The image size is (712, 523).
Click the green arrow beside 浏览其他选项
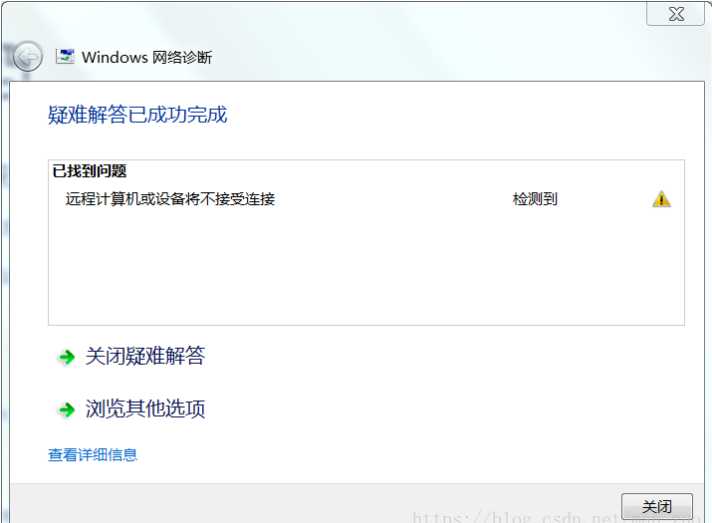pos(66,410)
